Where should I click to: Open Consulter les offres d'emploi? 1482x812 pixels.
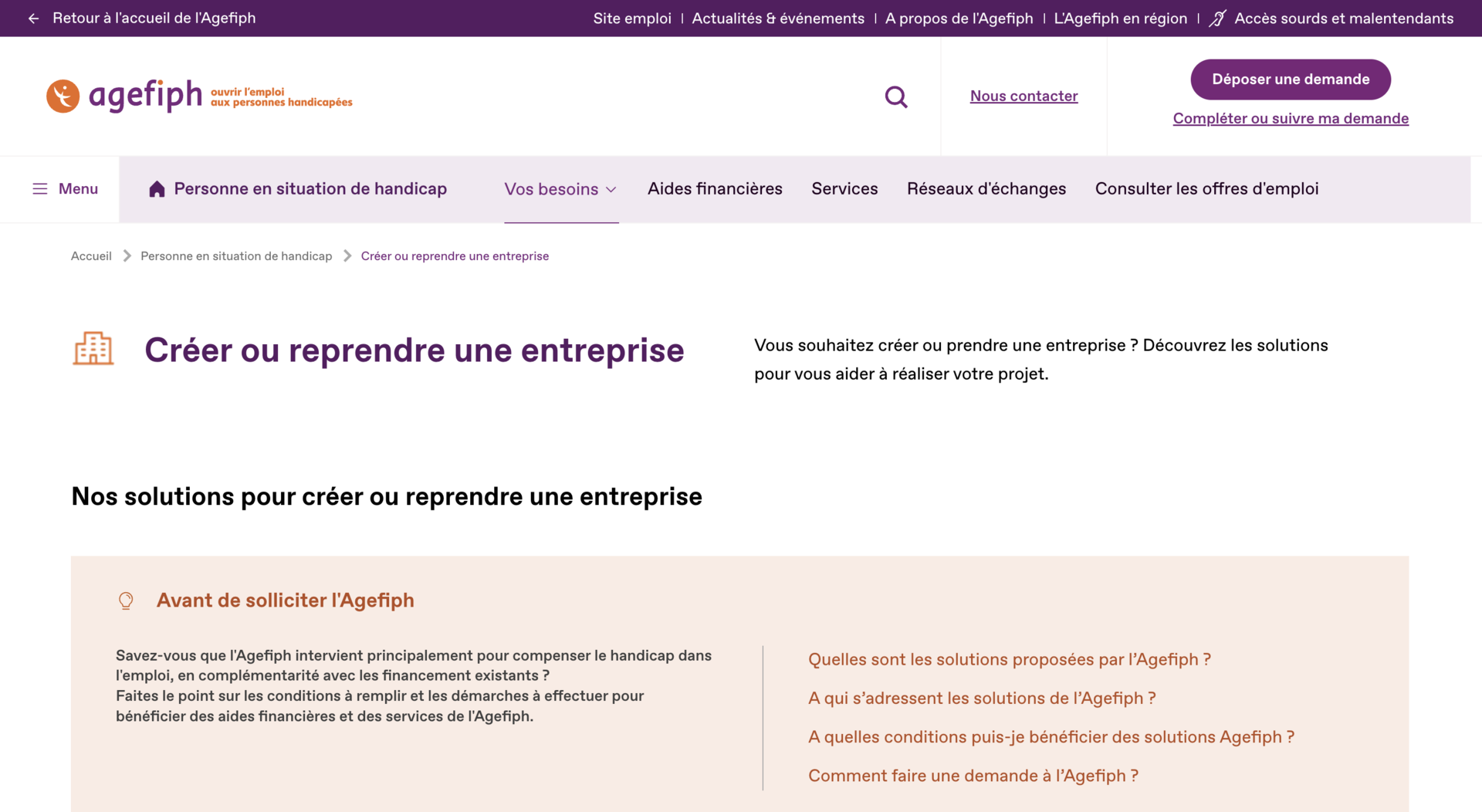pos(1206,189)
